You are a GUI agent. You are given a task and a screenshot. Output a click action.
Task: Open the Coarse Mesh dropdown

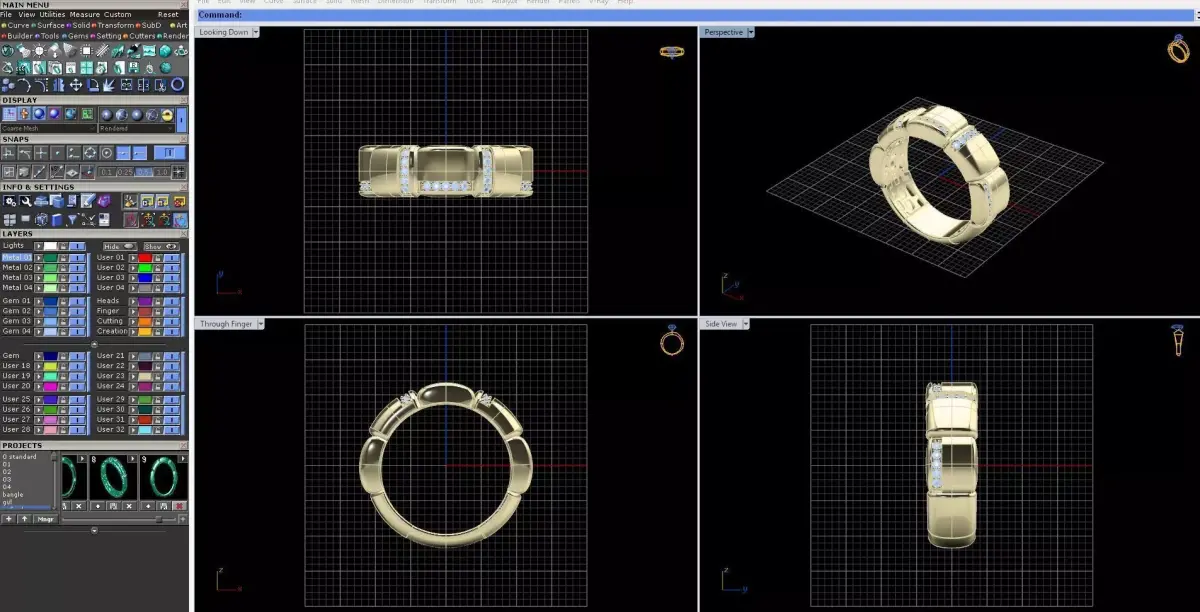tap(49, 128)
